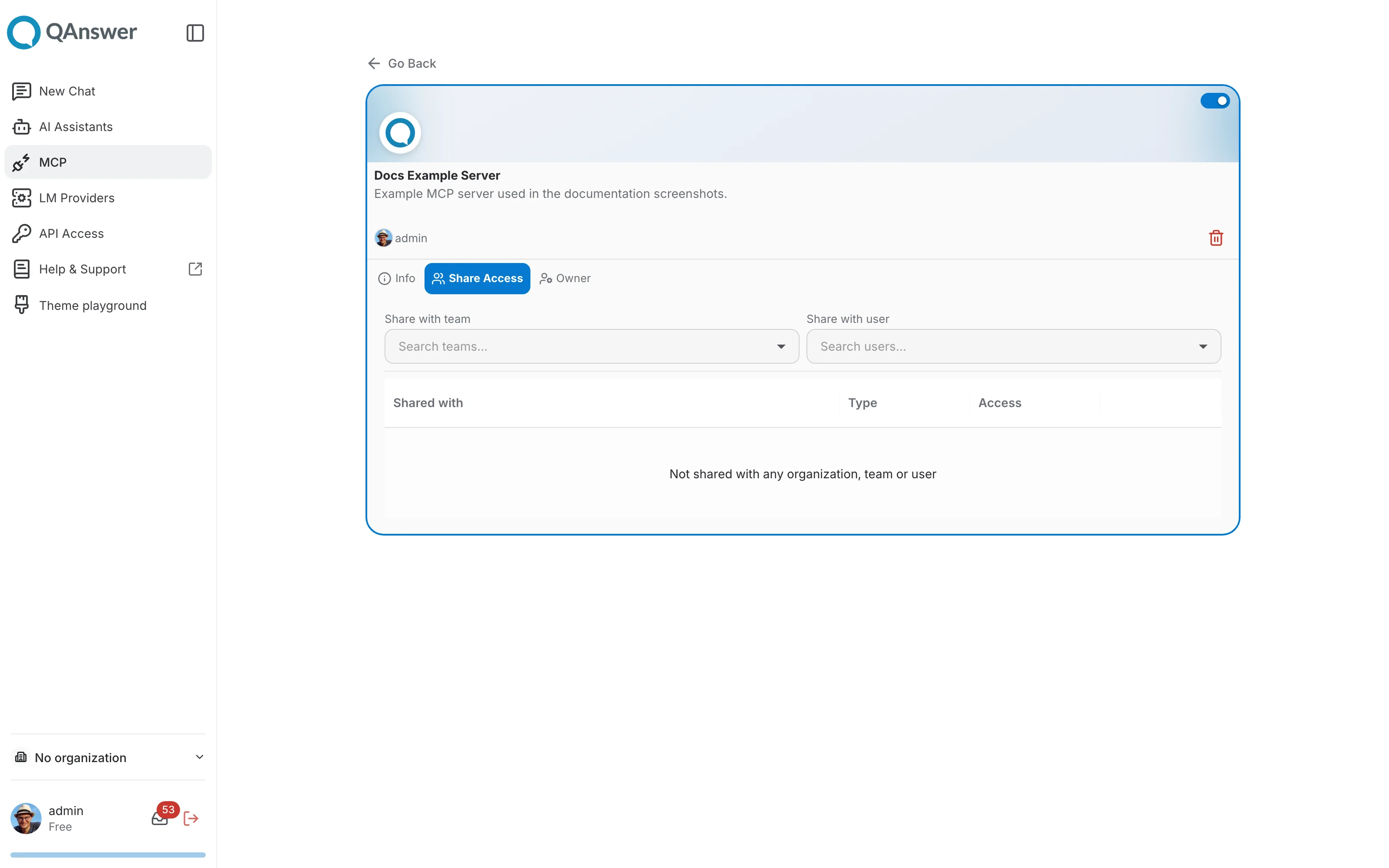Image resolution: width=1389 pixels, height=868 pixels.
Task: Click the "Not shared with any organization" message
Action: coord(803,474)
